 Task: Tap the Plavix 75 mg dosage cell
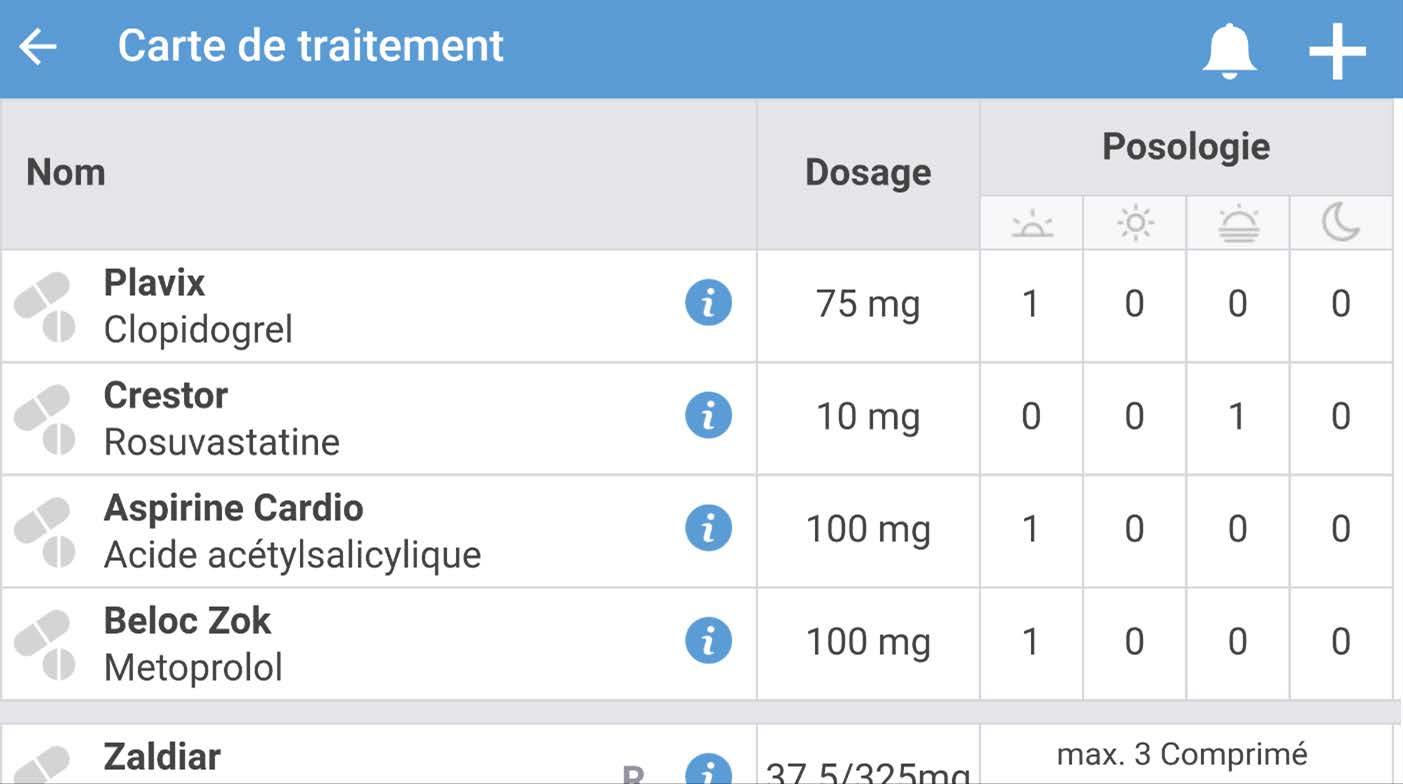[x=868, y=304]
